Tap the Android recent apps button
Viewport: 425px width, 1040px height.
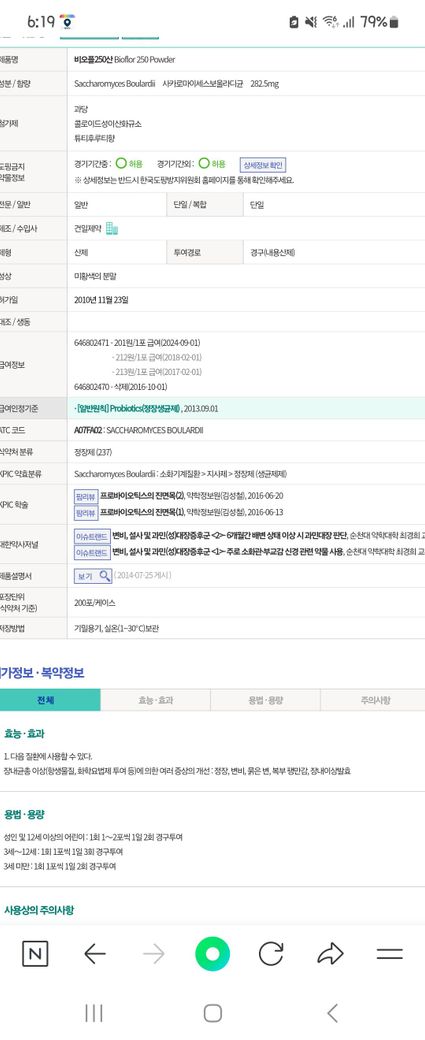click(x=94, y=1013)
